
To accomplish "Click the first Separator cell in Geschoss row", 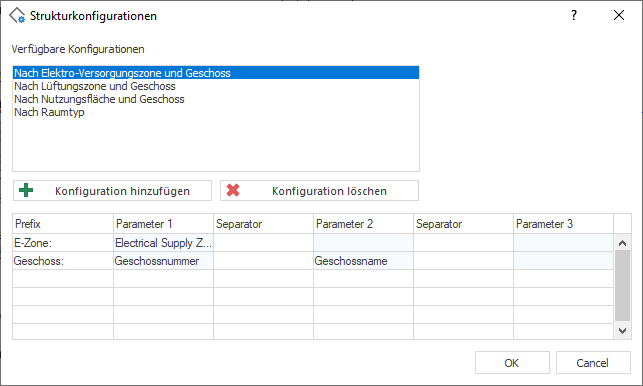I will point(263,261).
